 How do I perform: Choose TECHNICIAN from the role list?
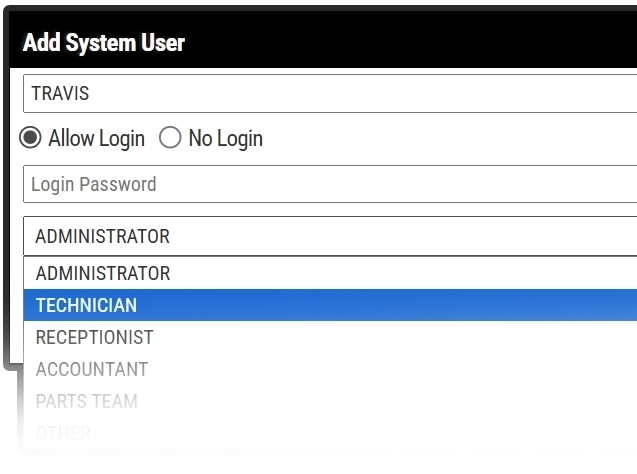pyautogui.click(x=86, y=305)
